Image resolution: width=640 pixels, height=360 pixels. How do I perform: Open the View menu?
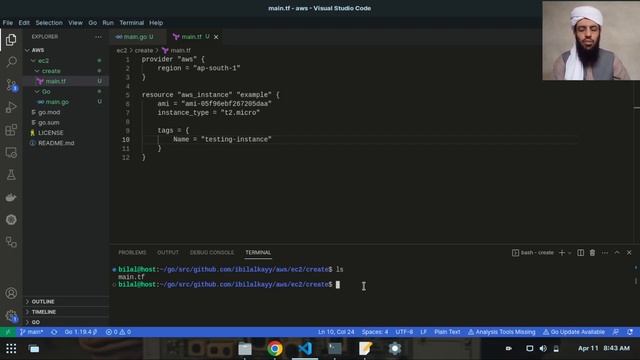point(75,23)
